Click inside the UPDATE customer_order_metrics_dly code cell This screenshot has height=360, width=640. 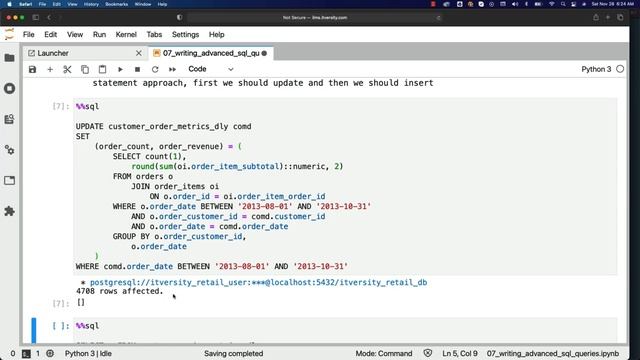[x=345, y=187]
